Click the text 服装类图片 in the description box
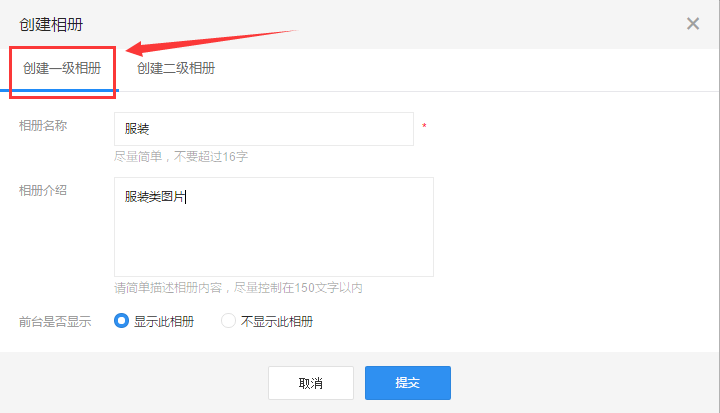 point(155,197)
